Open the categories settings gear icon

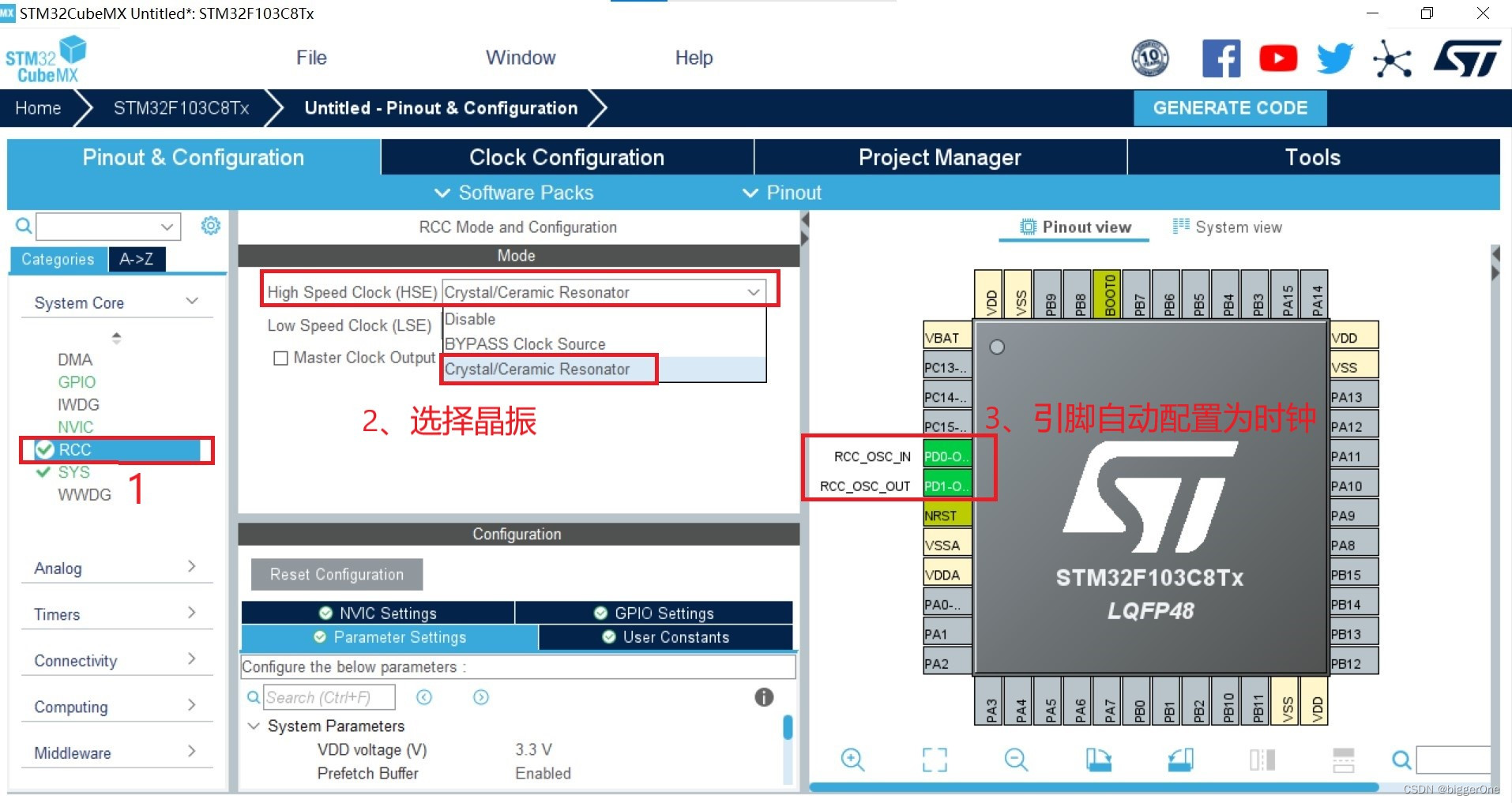[x=211, y=226]
